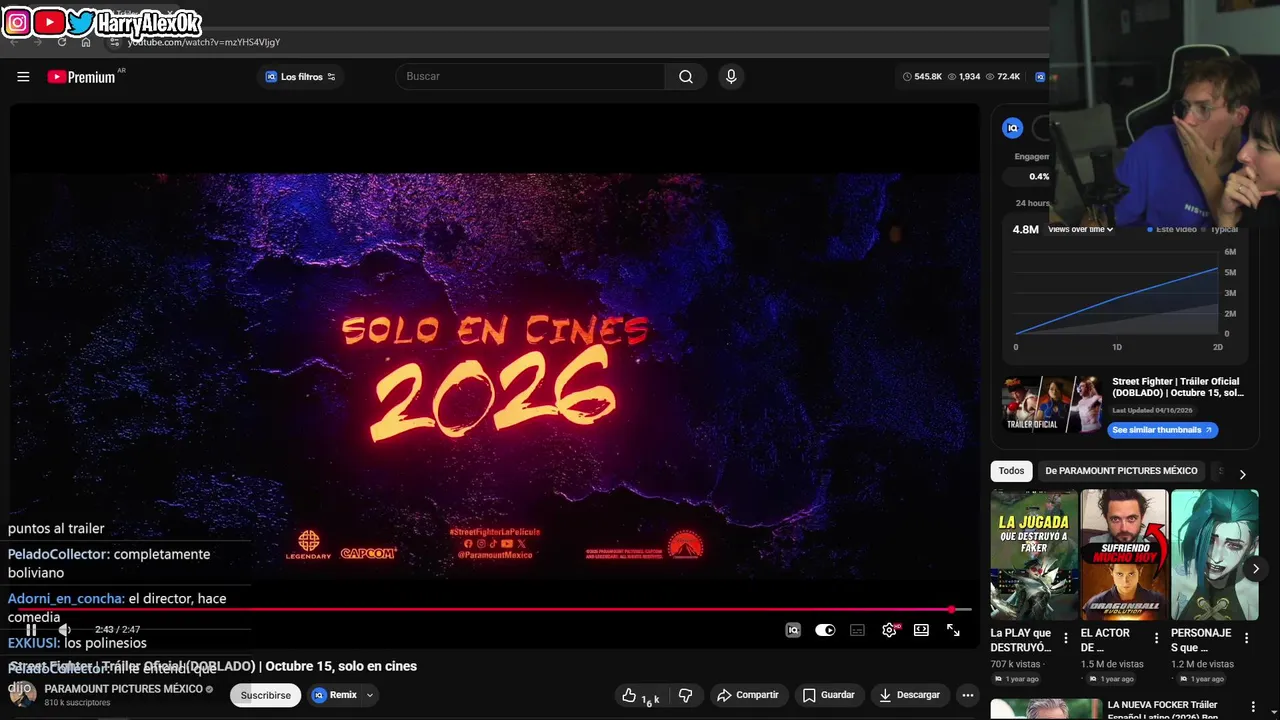Advance suggested videos with carousel arrow
The height and width of the screenshot is (720, 1280).
(1256, 568)
